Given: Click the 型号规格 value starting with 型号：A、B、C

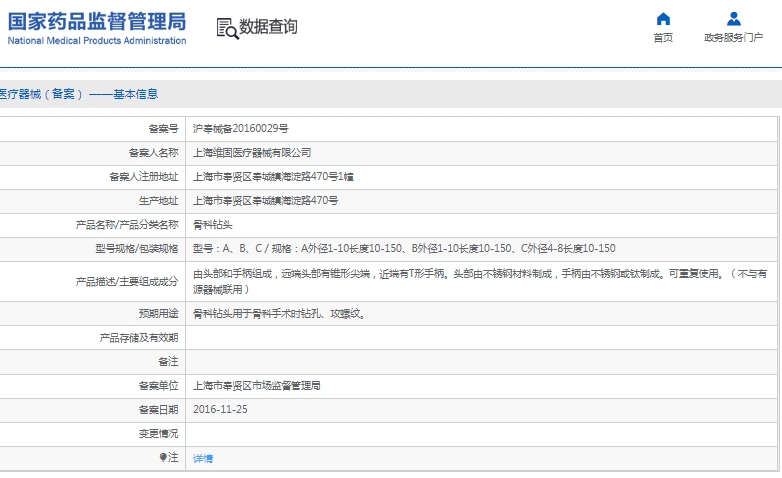Looking at the screenshot, I should pos(404,248).
